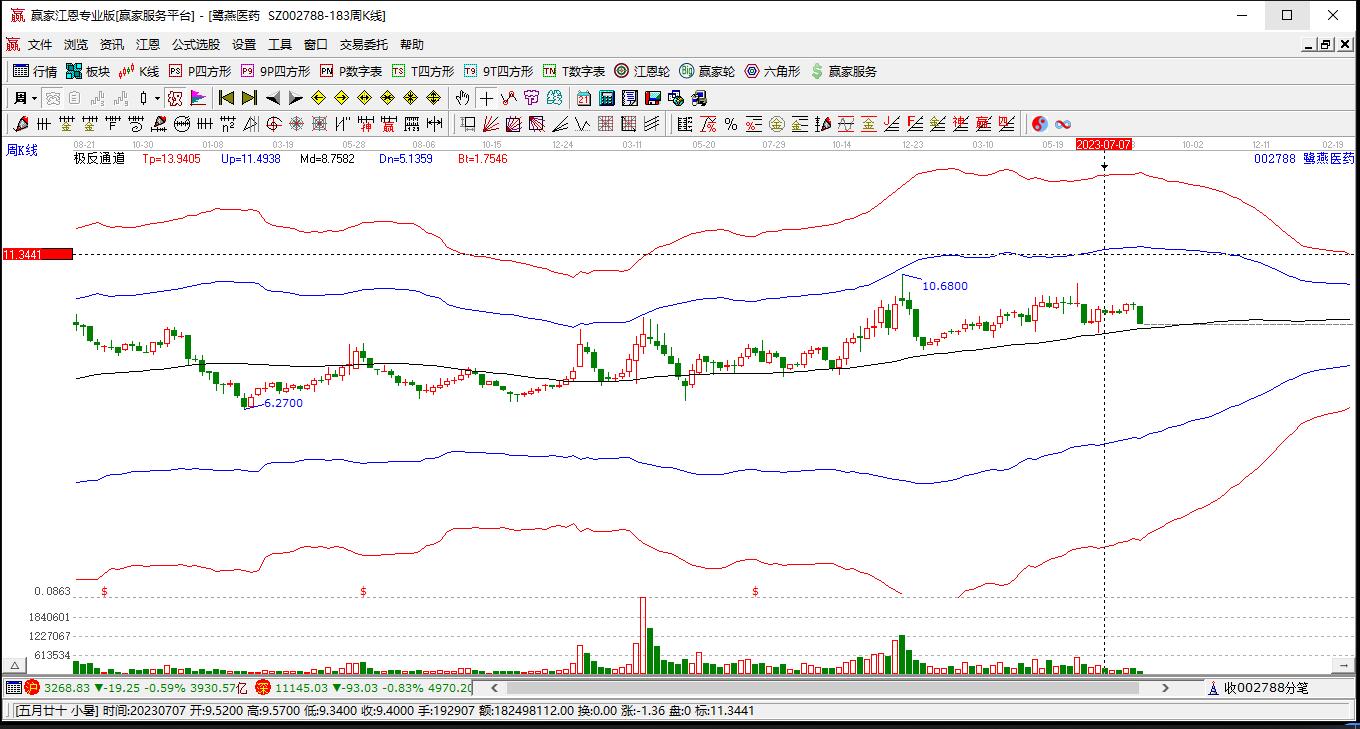This screenshot has height=729, width=1360.
Task: Open the T四方形 tool
Action: pyautogui.click(x=423, y=71)
